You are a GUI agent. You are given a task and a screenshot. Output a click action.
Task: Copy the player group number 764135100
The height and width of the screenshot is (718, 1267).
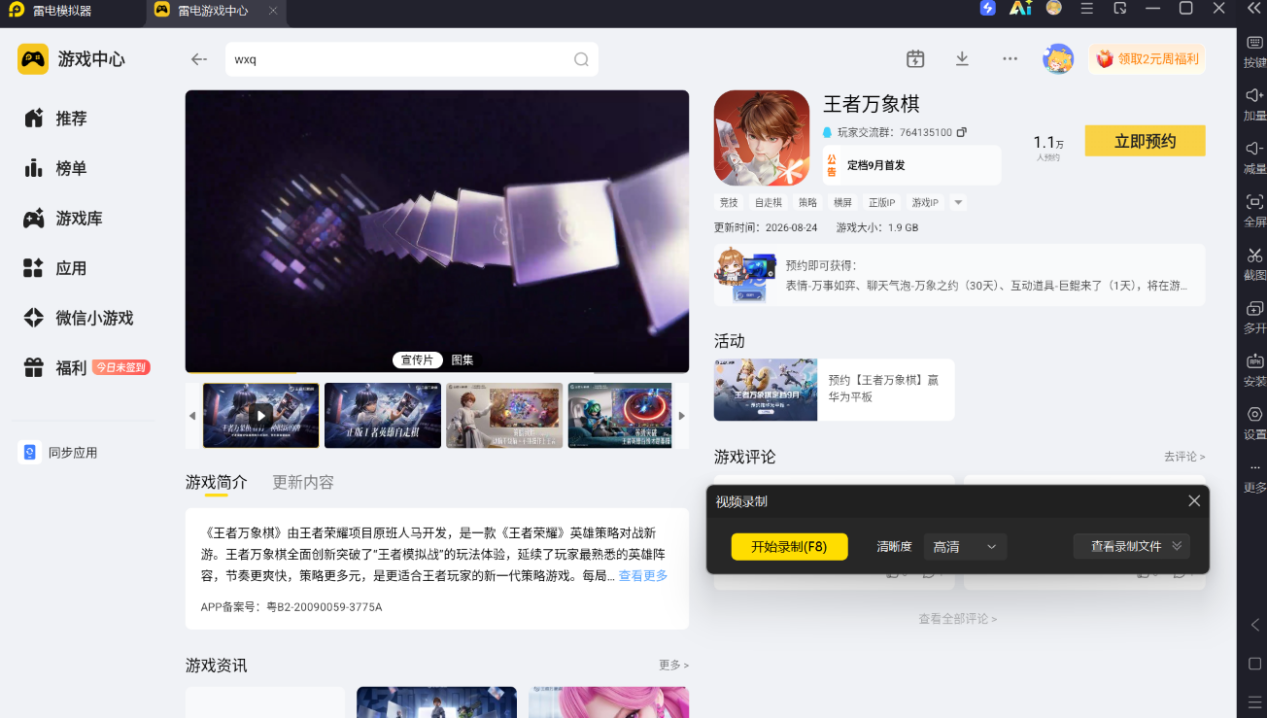[962, 132]
